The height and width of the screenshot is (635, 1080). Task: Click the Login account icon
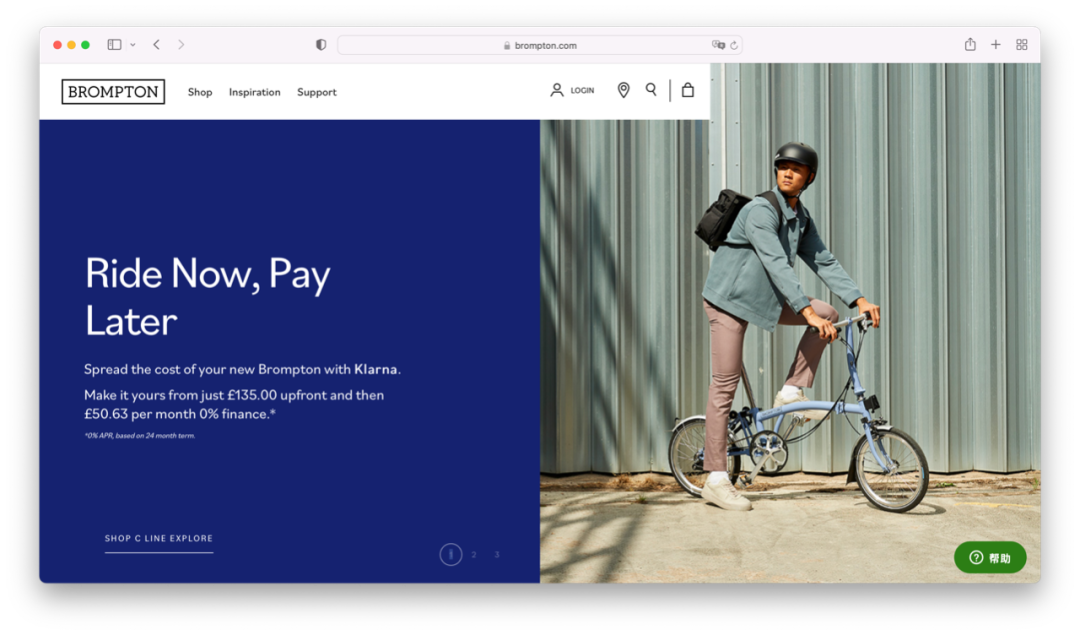557,90
